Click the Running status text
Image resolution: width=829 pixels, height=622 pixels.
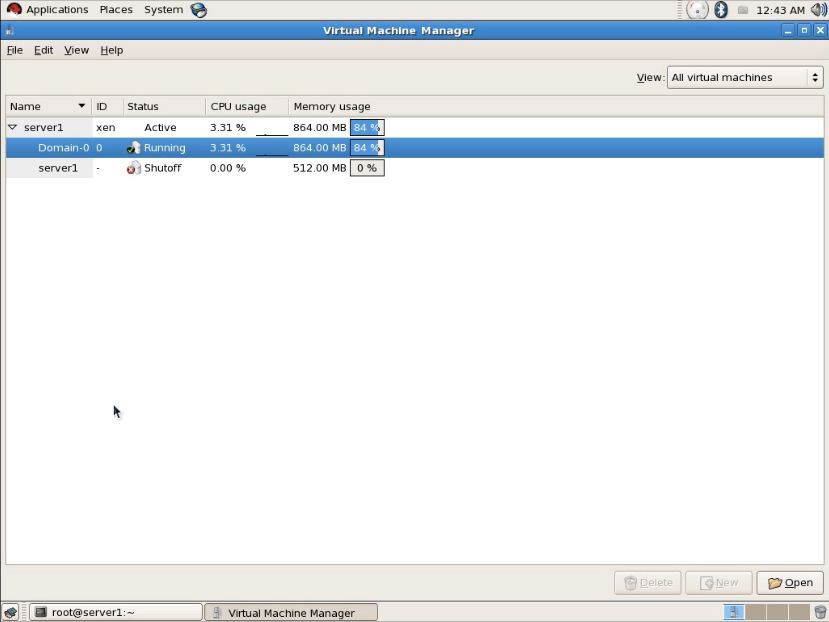(x=164, y=148)
